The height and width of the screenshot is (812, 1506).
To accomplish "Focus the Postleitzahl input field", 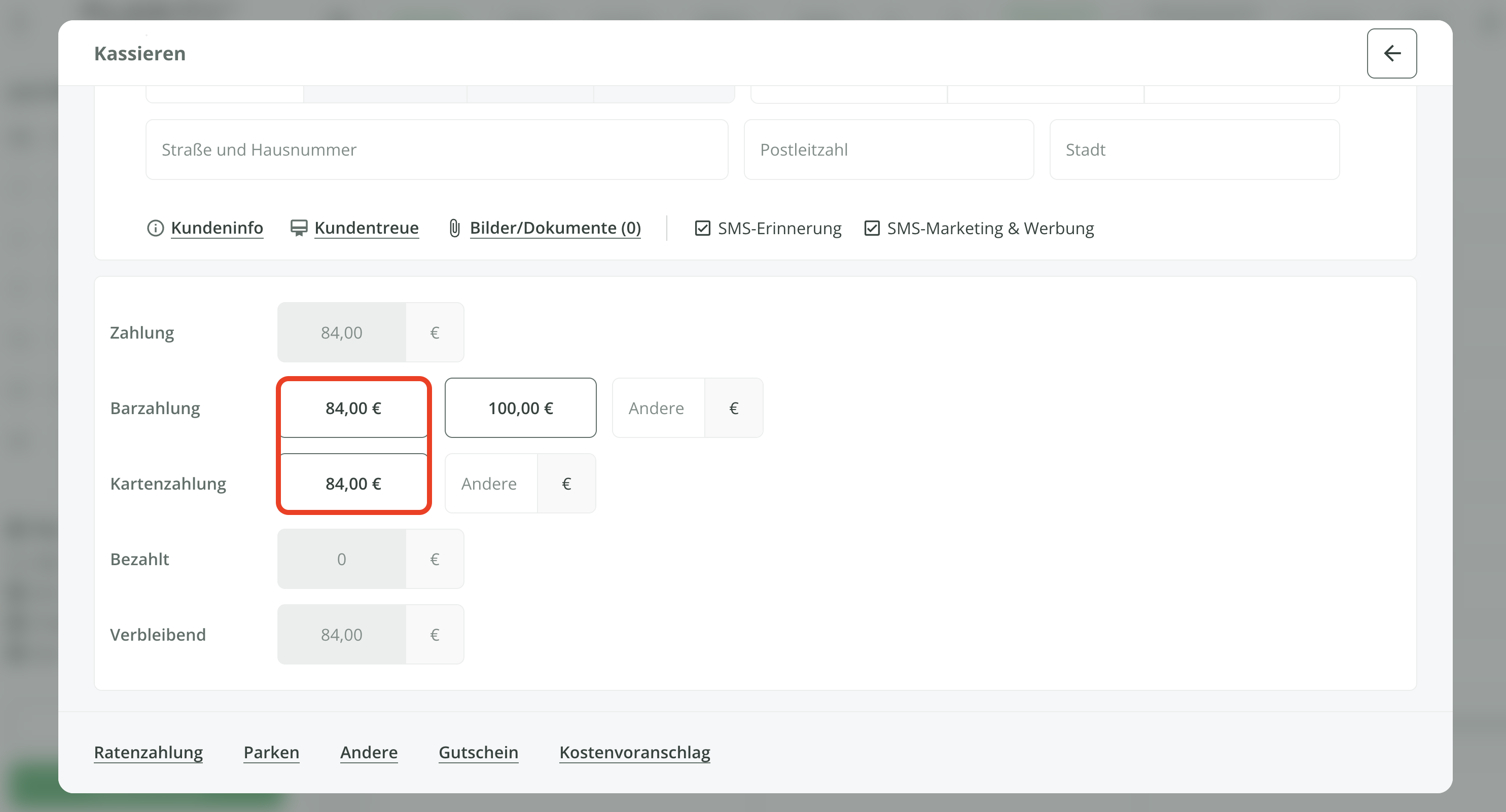I will pos(888,150).
